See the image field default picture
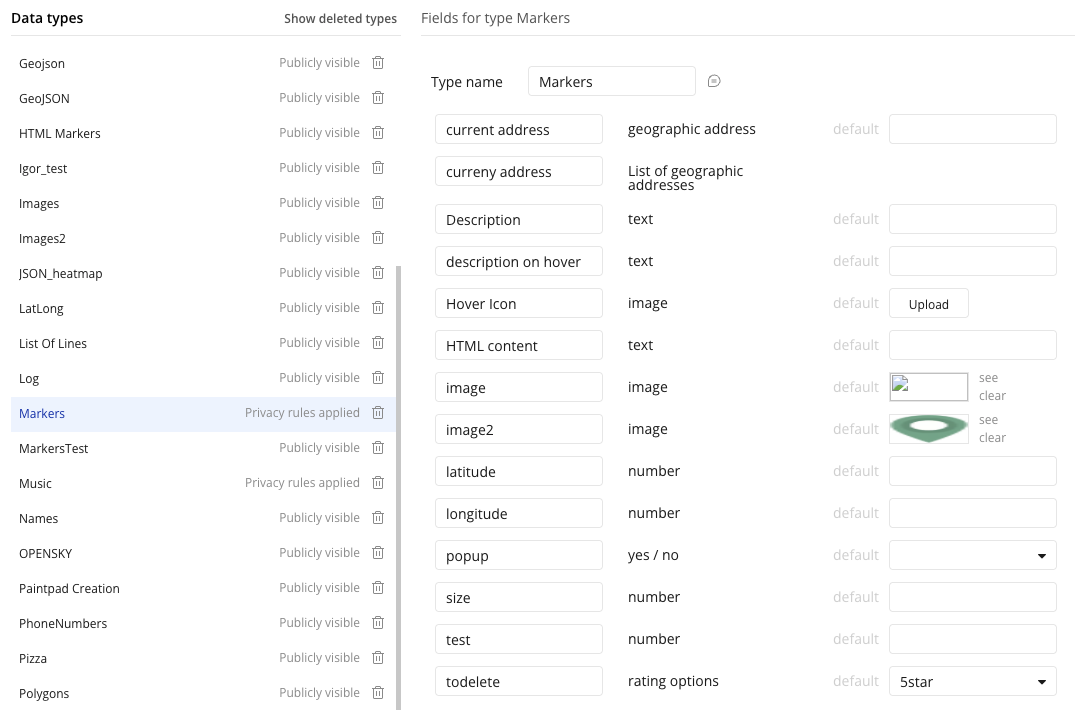The height and width of the screenshot is (710, 1075). pos(988,378)
